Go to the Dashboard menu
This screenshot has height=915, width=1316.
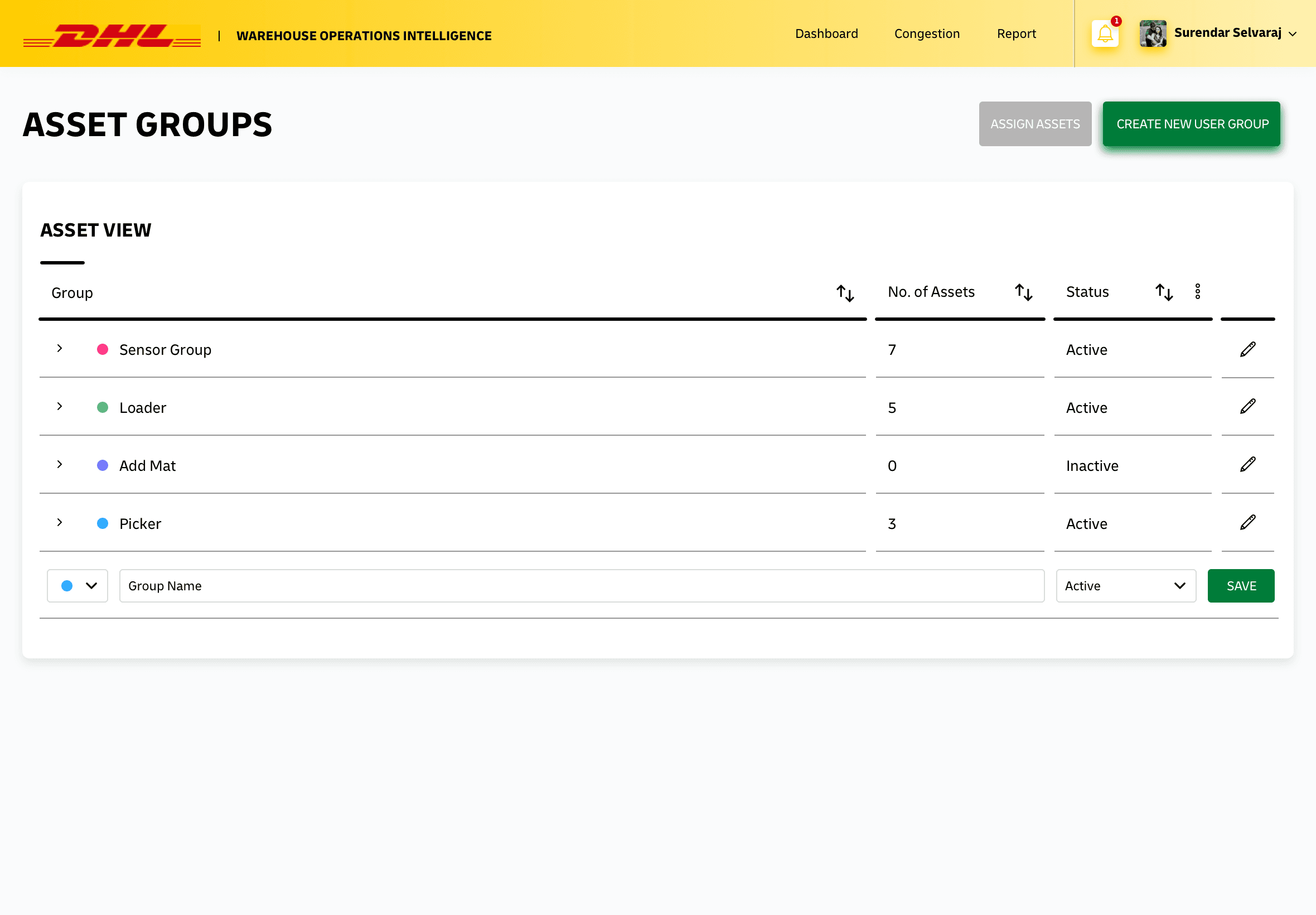click(x=826, y=34)
